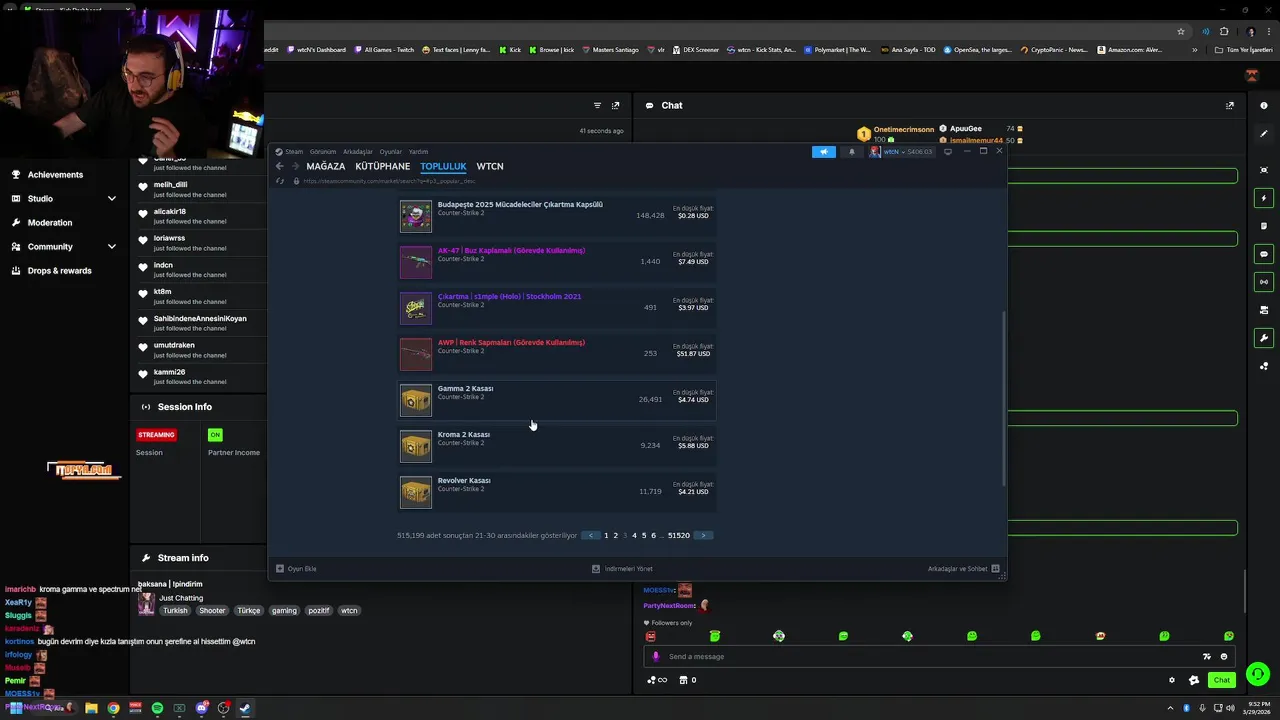Screen dimensions: 1280x720
Task: Click Oyun Ekle at Steam bottom bar
Action: pos(296,569)
